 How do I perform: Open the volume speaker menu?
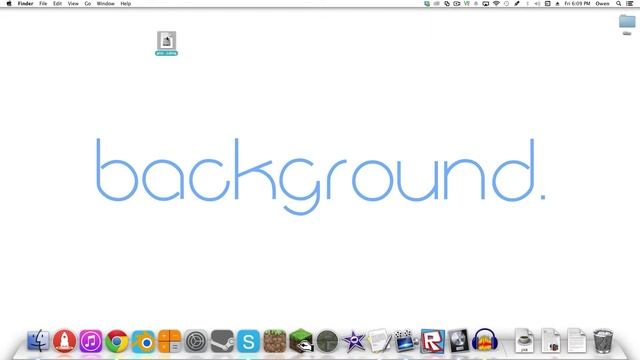tap(537, 4)
